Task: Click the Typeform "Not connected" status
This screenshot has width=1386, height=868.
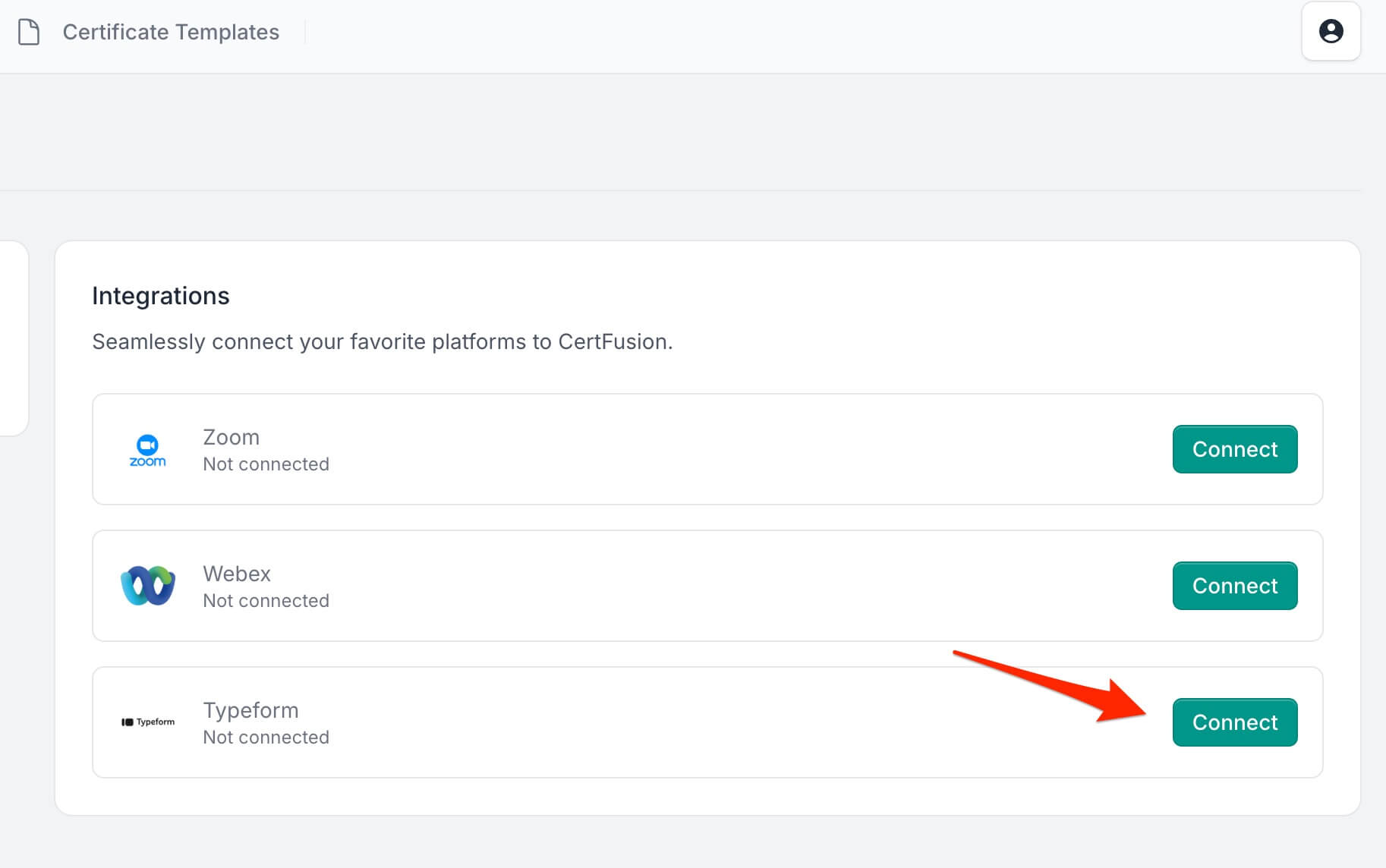Action: pos(266,737)
